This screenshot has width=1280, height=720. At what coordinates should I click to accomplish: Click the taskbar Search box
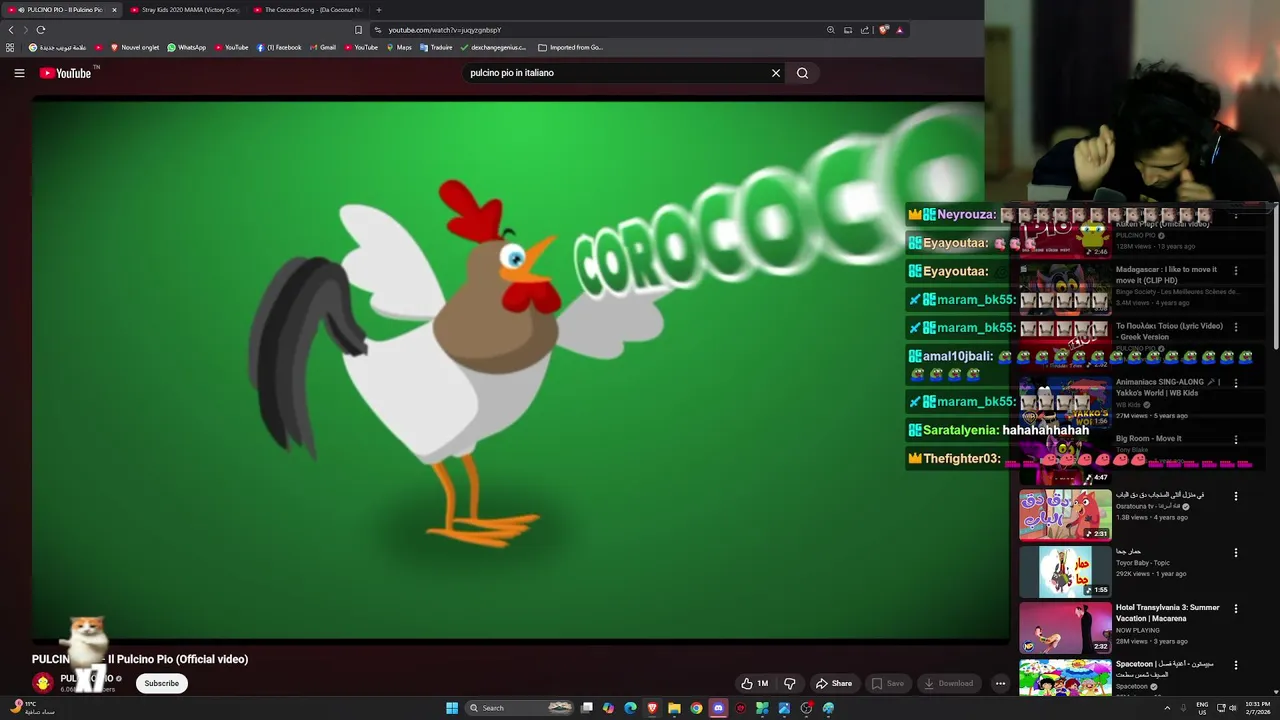tap(521, 708)
